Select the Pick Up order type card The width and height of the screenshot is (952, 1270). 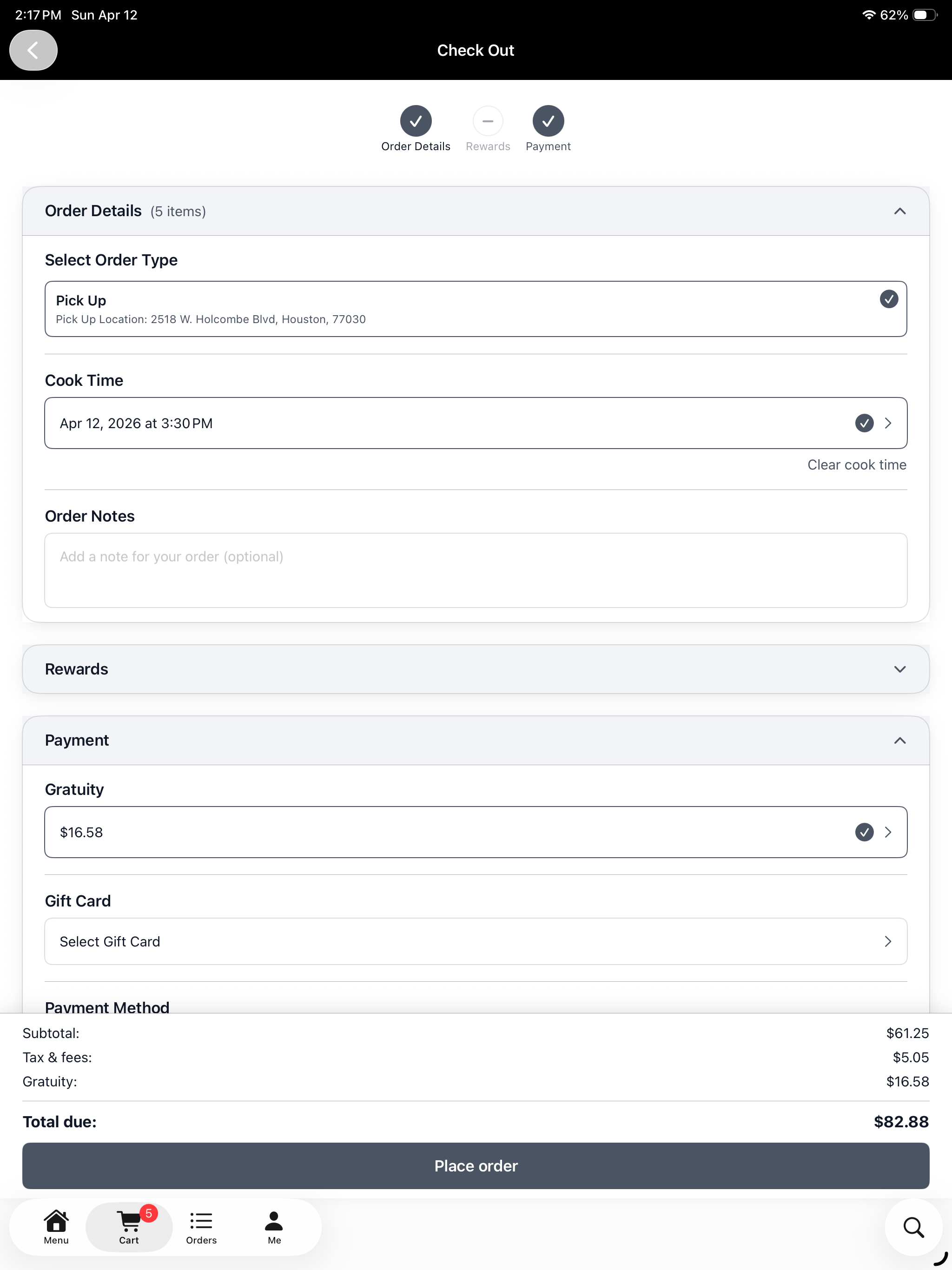point(476,309)
